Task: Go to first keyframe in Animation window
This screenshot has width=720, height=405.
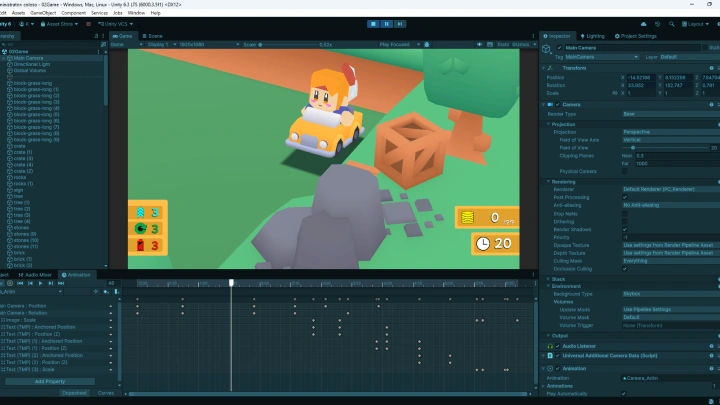Action: pyautogui.click(x=20, y=283)
